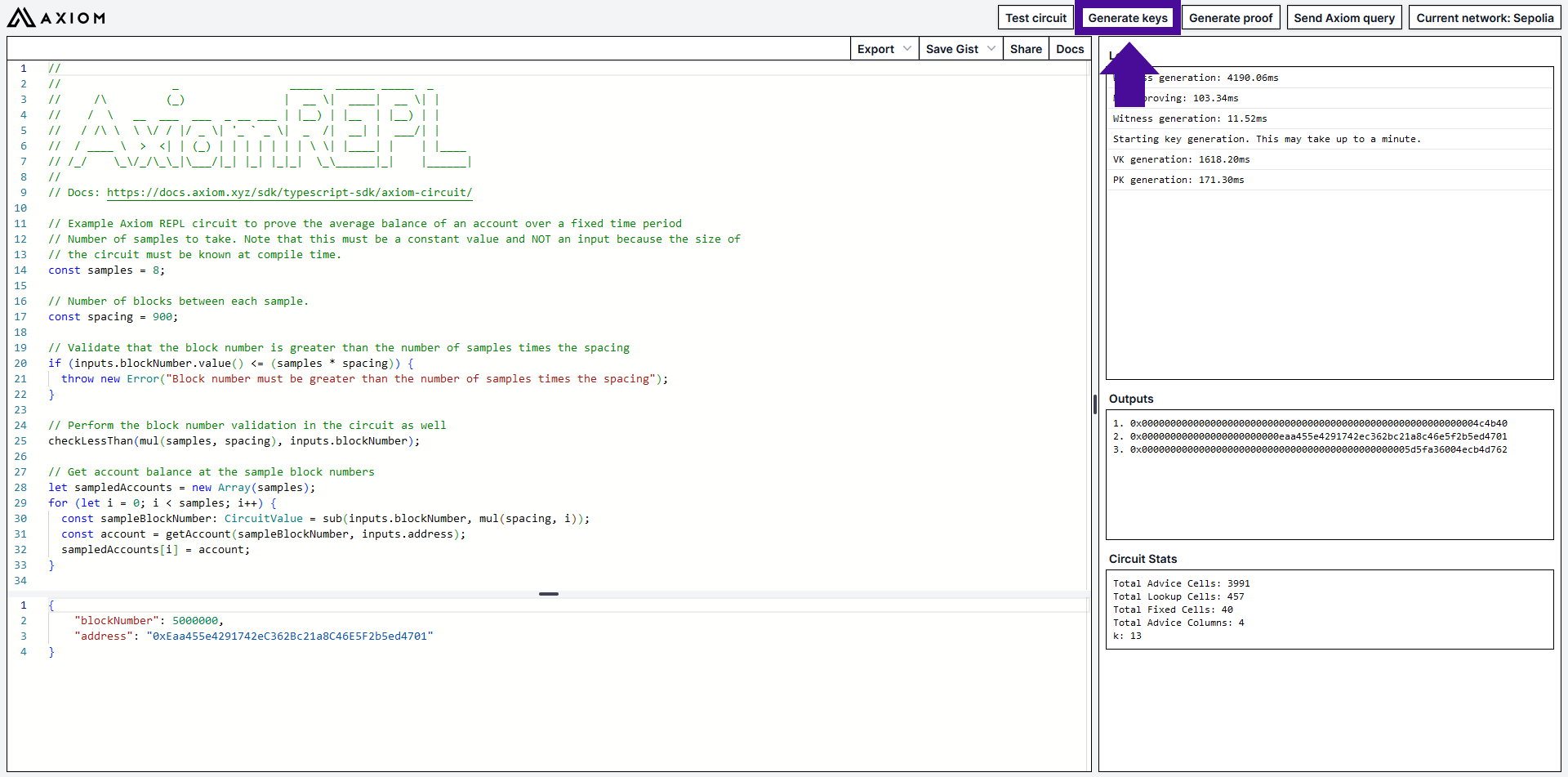Click the Total Advice Cells stat line
The height and width of the screenshot is (777, 1568).
pyautogui.click(x=1181, y=583)
